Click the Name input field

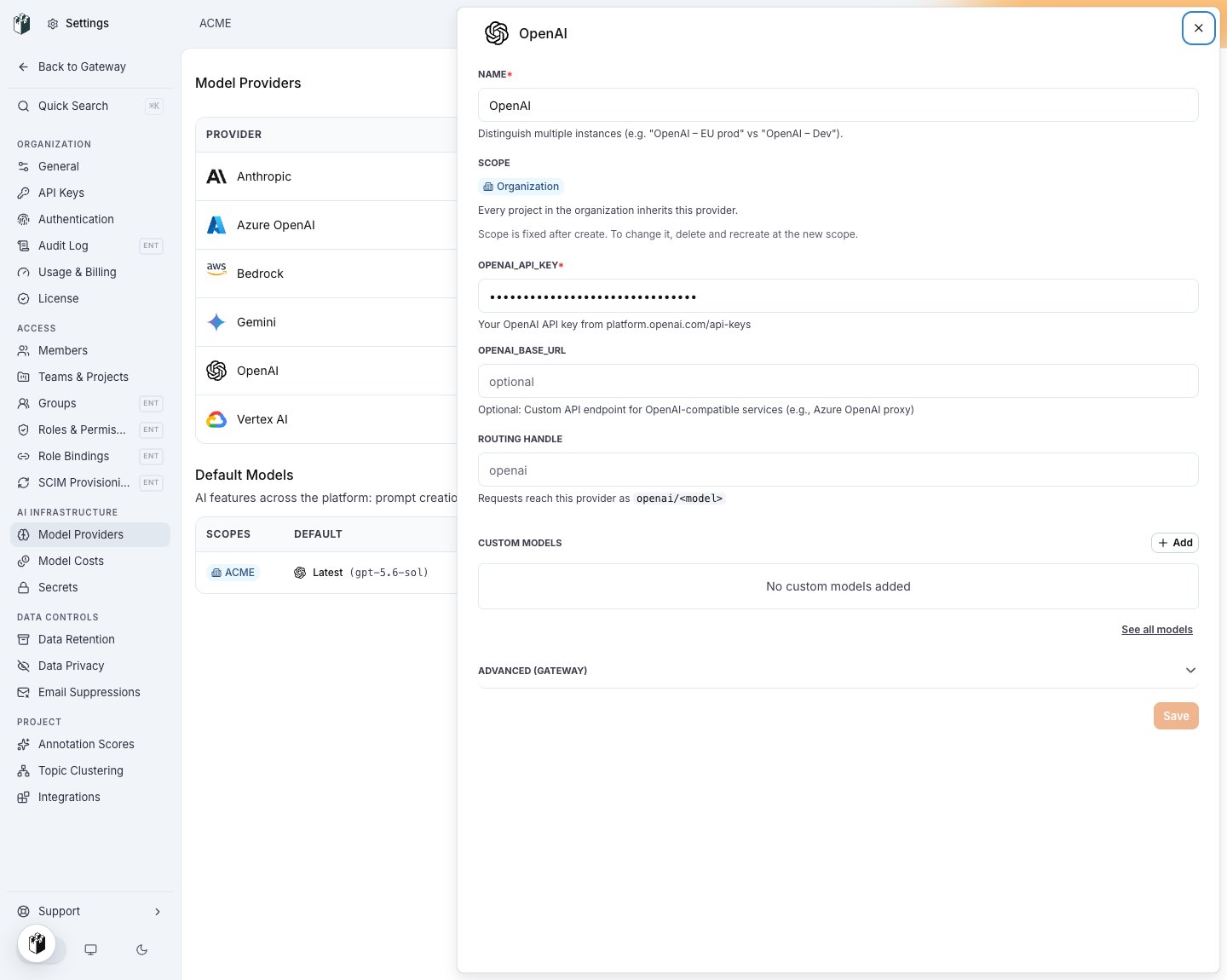click(838, 106)
